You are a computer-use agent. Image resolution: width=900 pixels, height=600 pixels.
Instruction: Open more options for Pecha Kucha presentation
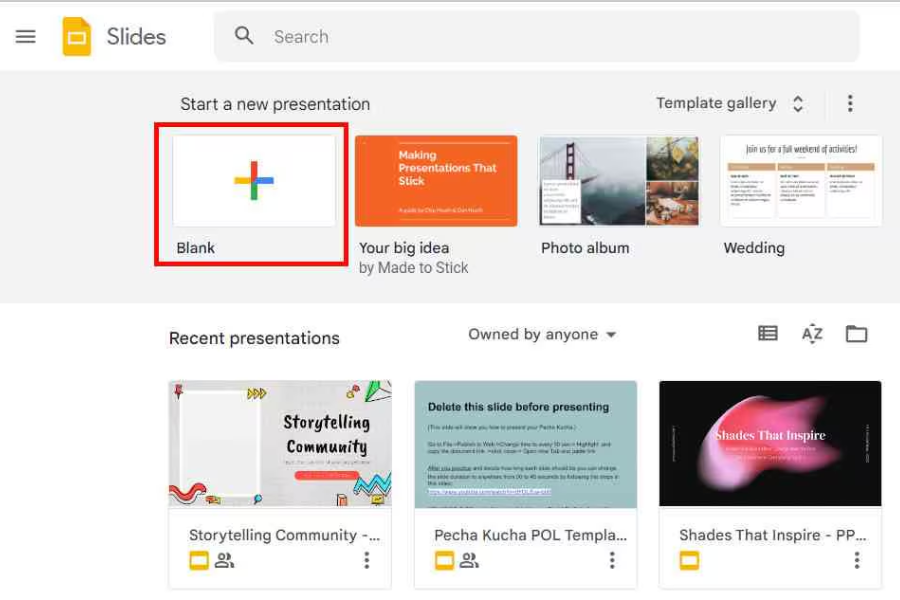tap(612, 560)
